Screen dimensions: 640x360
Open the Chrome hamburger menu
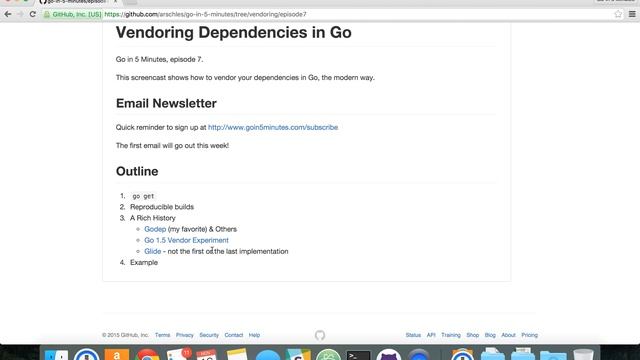pos(632,14)
